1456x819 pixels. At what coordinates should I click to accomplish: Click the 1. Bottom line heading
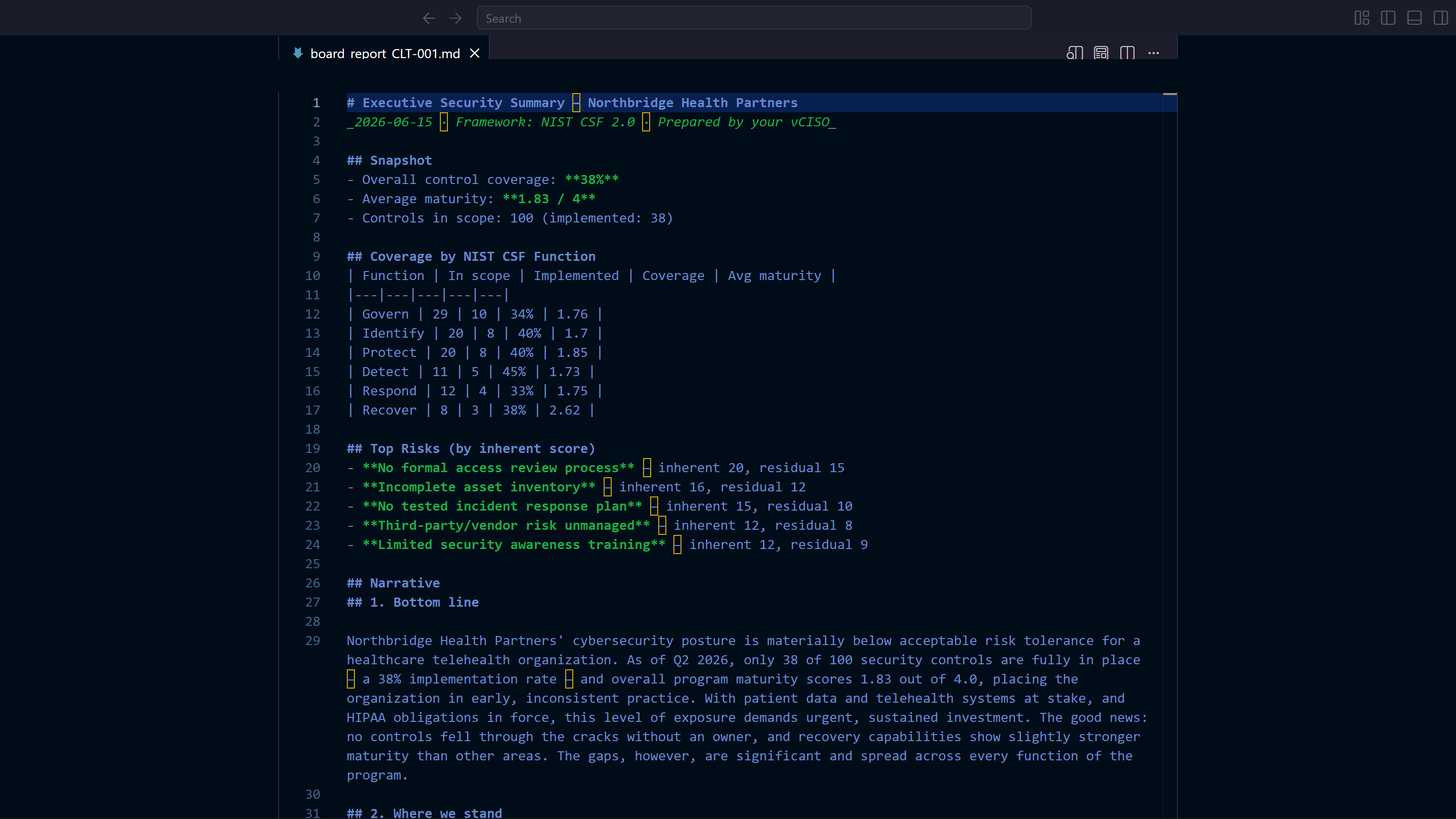coord(413,603)
